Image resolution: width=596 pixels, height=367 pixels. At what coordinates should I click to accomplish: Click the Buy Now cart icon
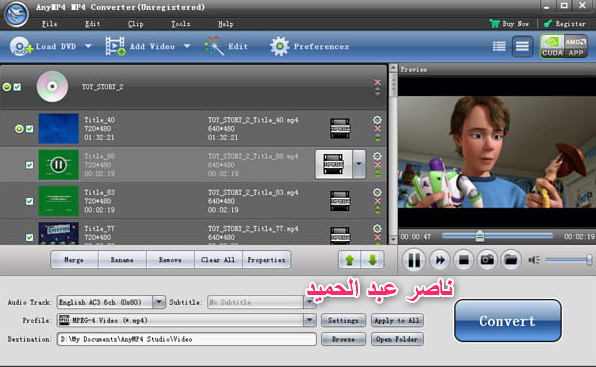tap(495, 24)
